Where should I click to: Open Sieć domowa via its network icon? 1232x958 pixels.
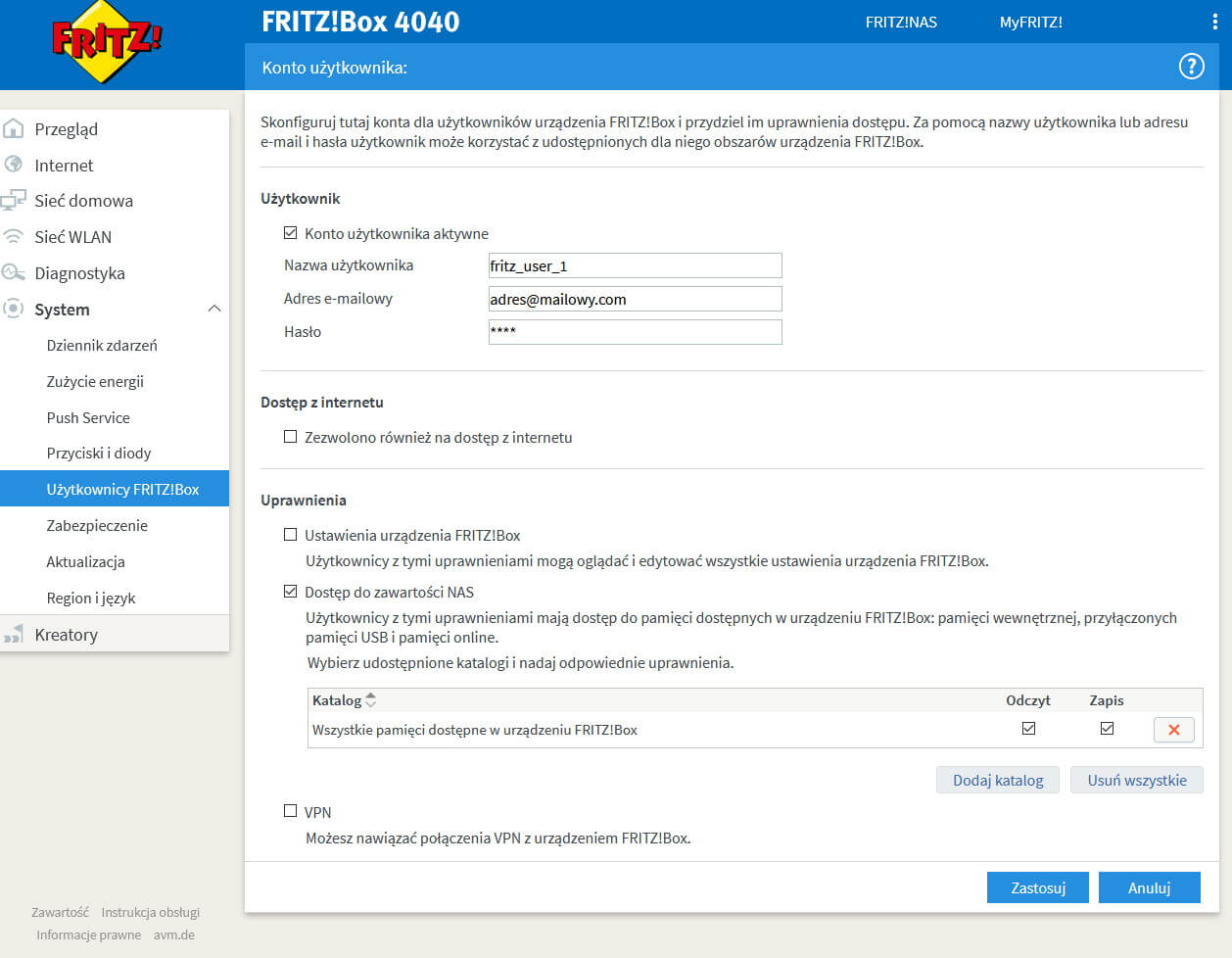(14, 200)
